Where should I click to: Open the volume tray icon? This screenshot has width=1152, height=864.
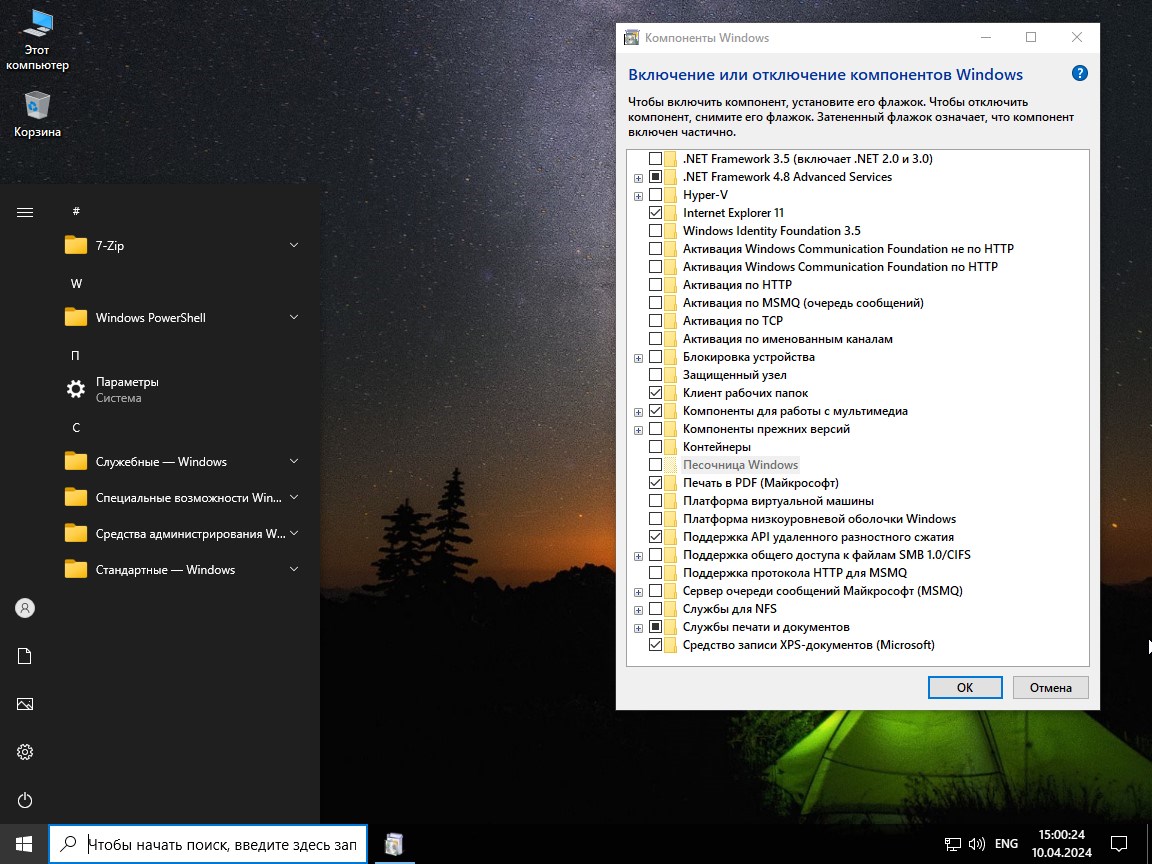pos(977,844)
